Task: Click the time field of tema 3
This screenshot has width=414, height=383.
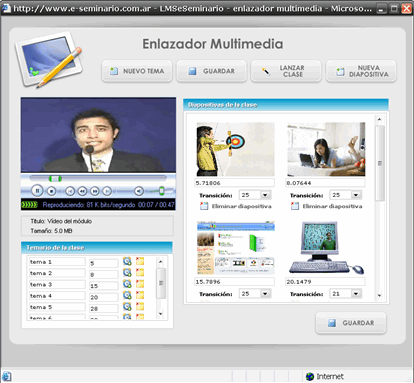Action: 104,286
